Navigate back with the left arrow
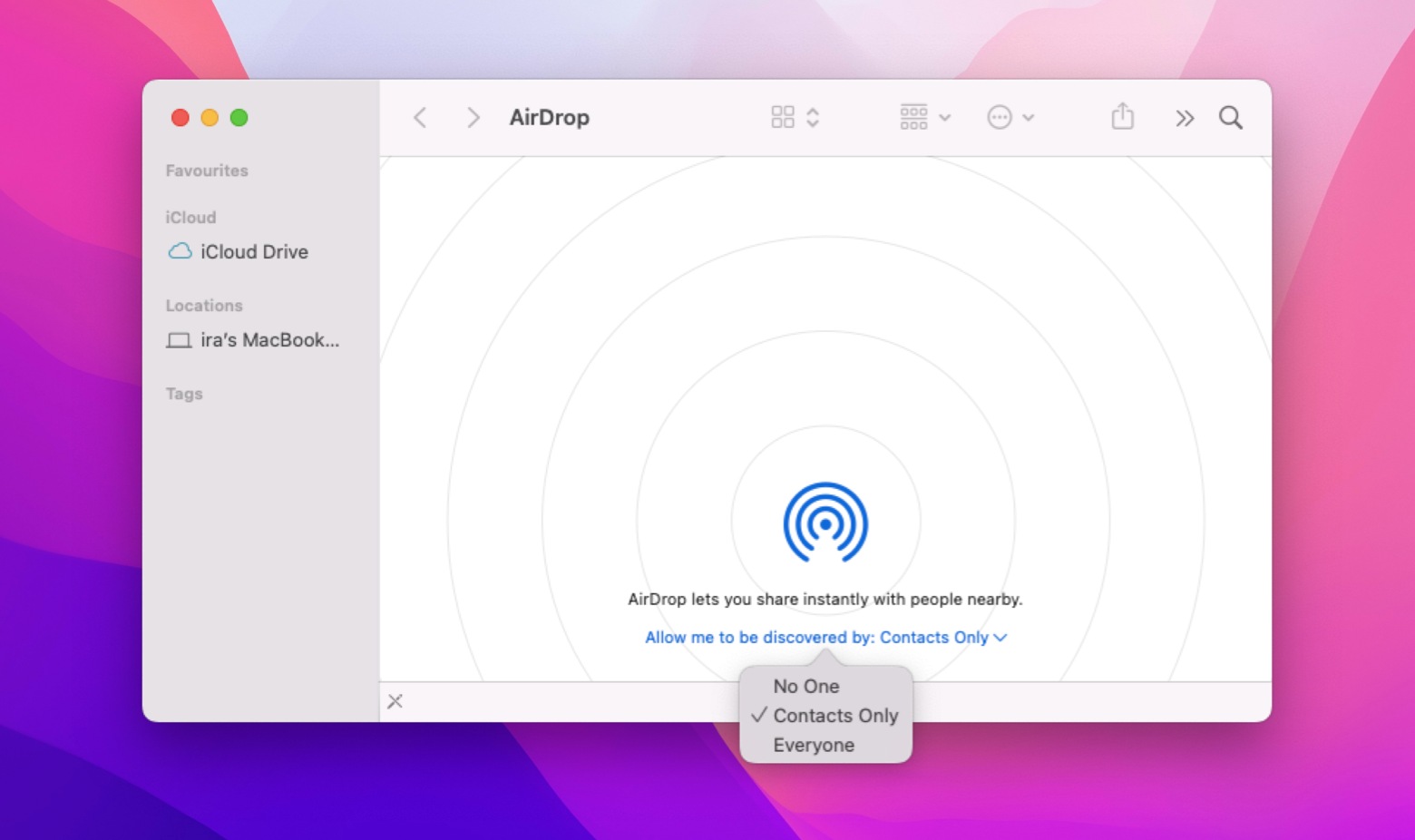 tap(419, 117)
